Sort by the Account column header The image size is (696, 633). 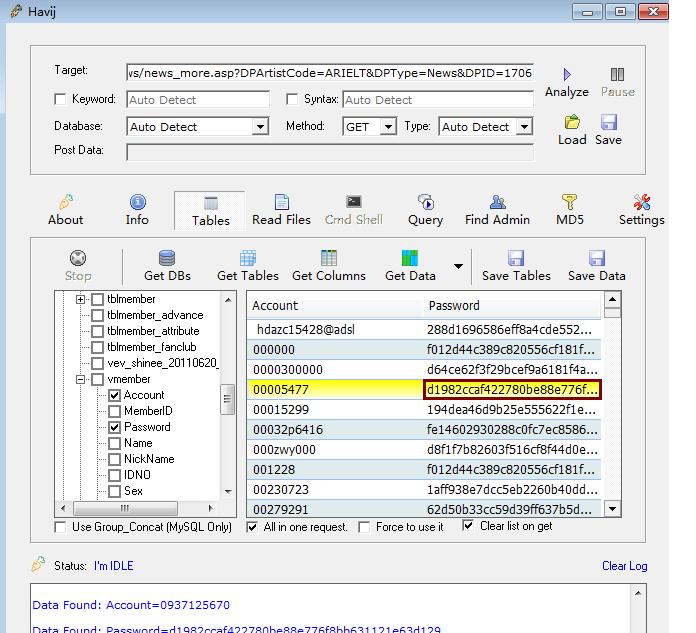[335, 306]
